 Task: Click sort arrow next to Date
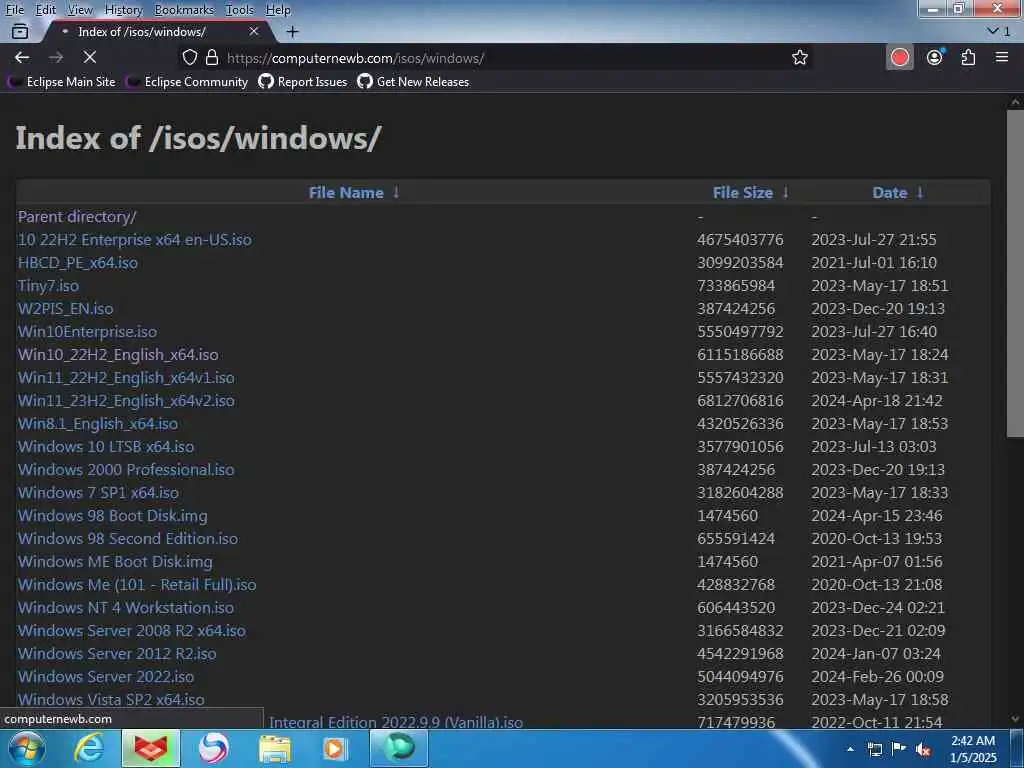tap(920, 192)
